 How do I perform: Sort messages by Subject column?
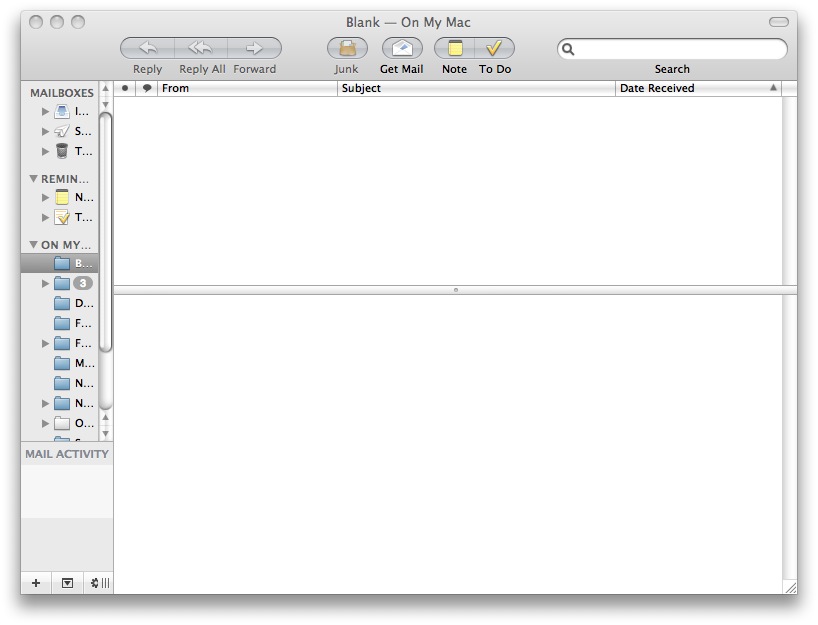click(x=476, y=88)
